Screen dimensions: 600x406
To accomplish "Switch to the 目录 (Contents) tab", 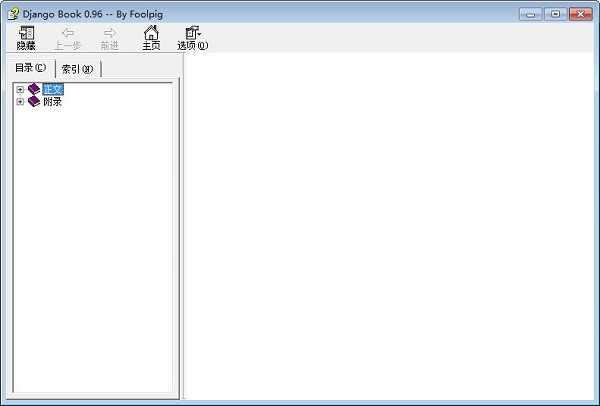I will 31,68.
